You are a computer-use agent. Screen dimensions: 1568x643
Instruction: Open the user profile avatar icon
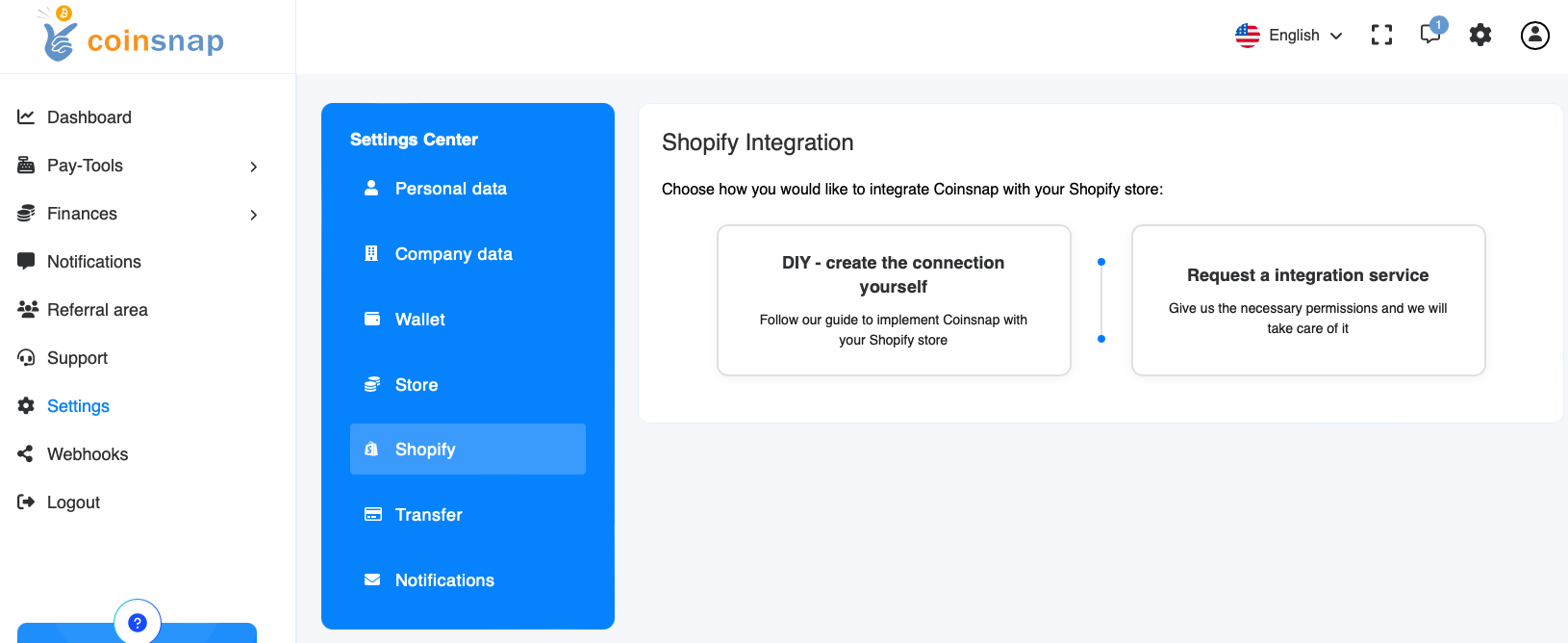tap(1535, 36)
